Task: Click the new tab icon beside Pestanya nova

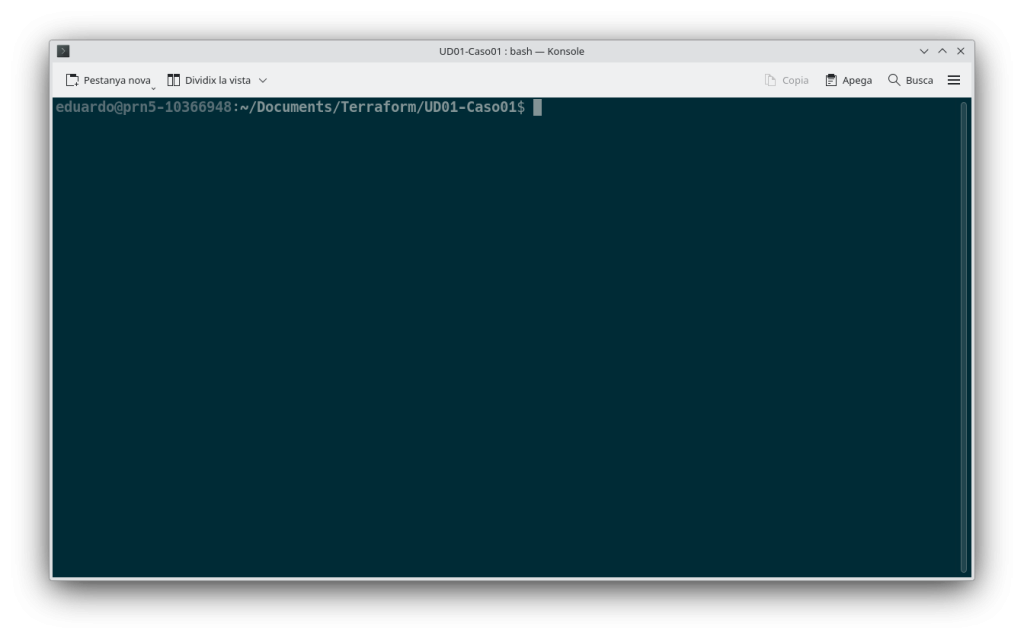Action: coord(72,80)
